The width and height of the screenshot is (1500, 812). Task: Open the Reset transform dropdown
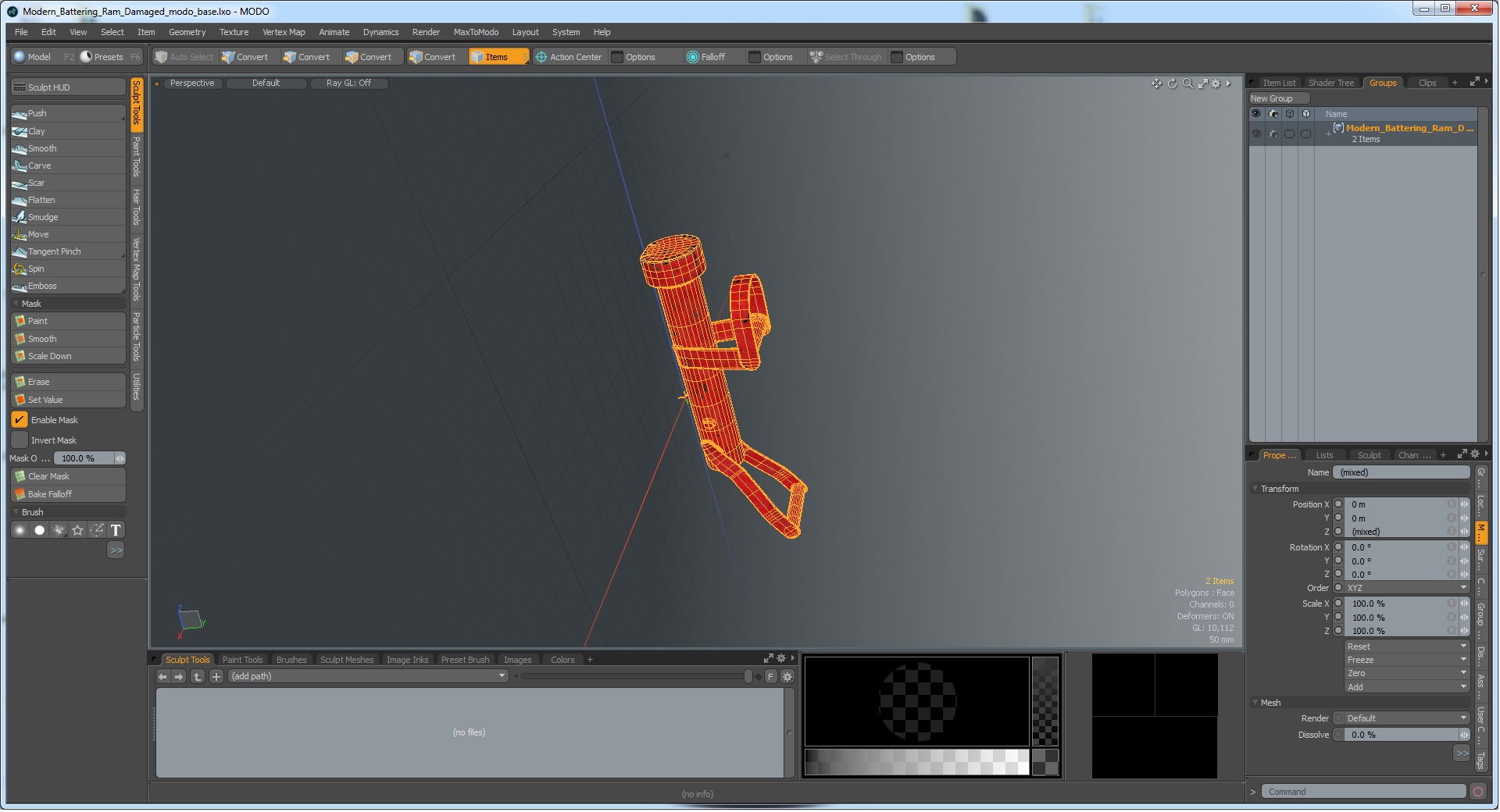tap(1406, 646)
